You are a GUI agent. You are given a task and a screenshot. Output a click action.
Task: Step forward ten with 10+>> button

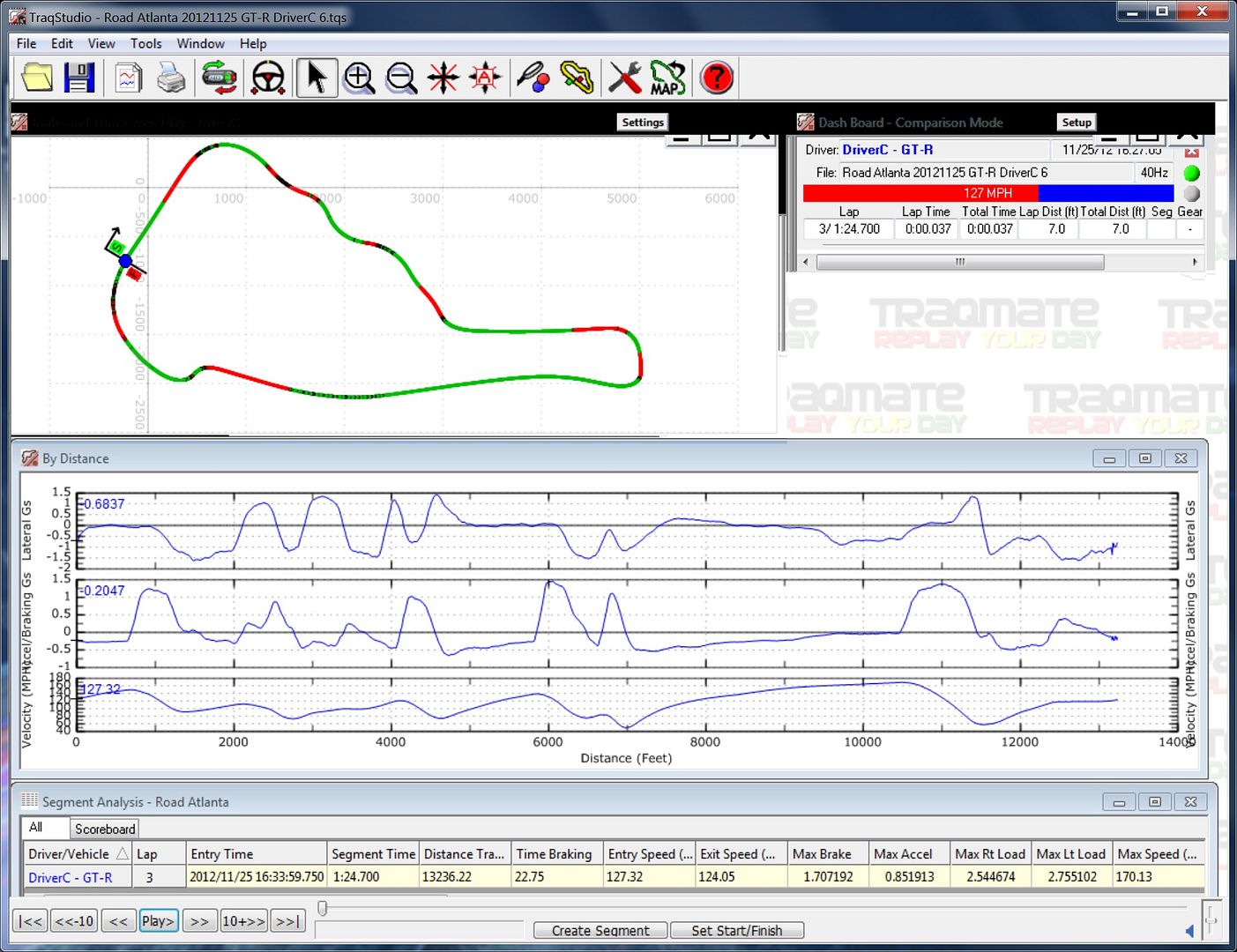pyautogui.click(x=243, y=921)
